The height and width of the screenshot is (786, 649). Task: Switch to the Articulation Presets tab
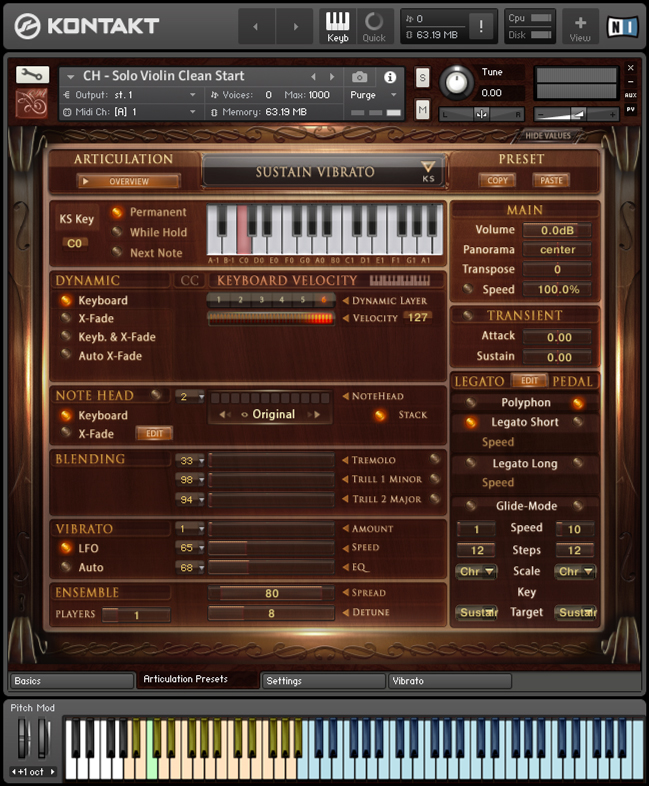[x=198, y=679]
